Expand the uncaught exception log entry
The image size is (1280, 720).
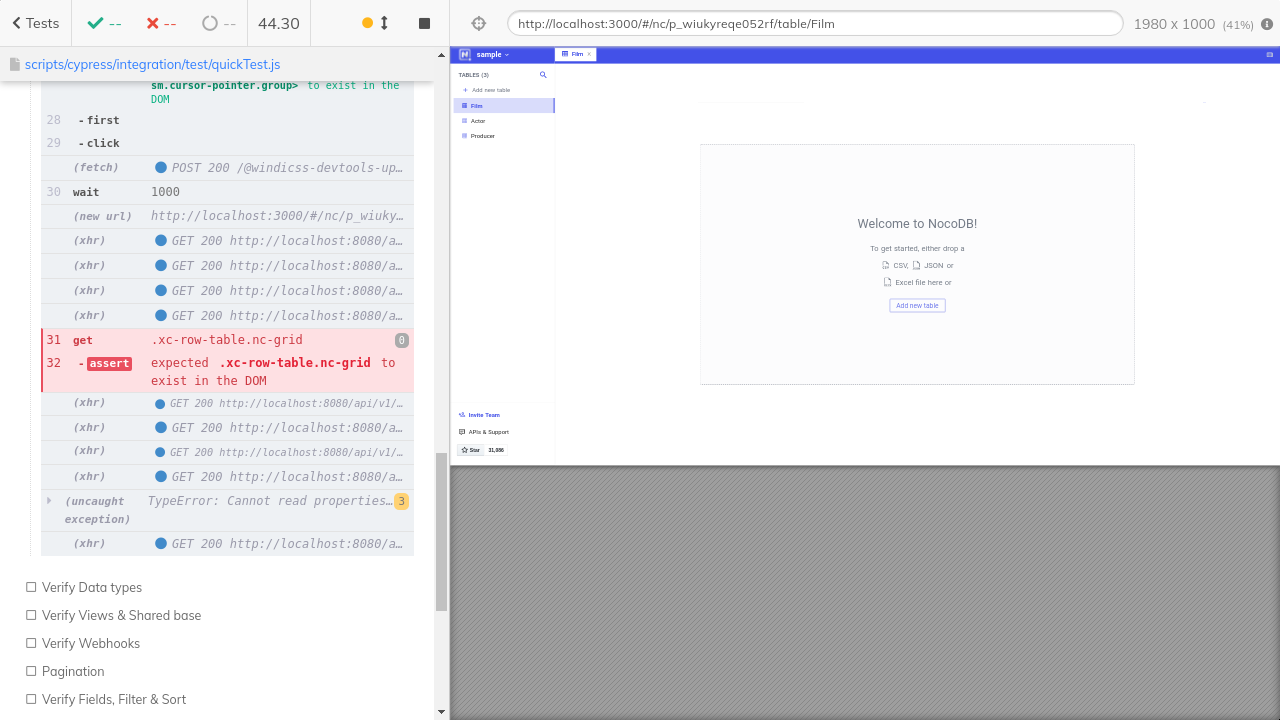coord(49,500)
